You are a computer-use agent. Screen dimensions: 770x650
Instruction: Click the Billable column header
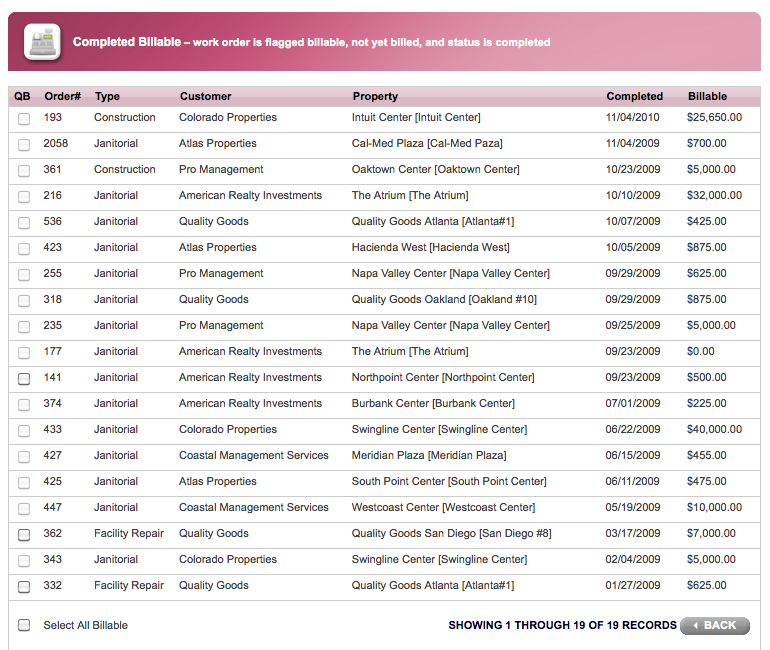coord(707,96)
